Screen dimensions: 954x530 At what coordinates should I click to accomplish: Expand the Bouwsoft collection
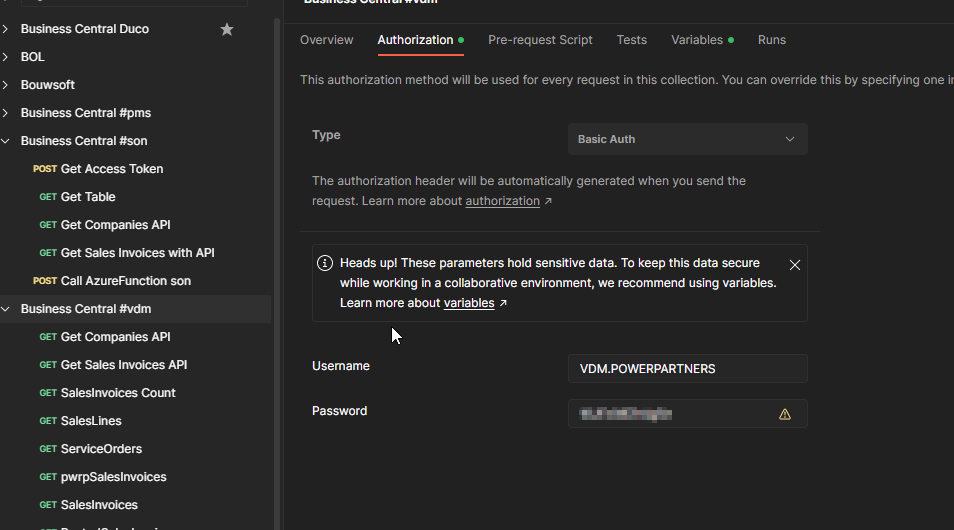[5, 85]
